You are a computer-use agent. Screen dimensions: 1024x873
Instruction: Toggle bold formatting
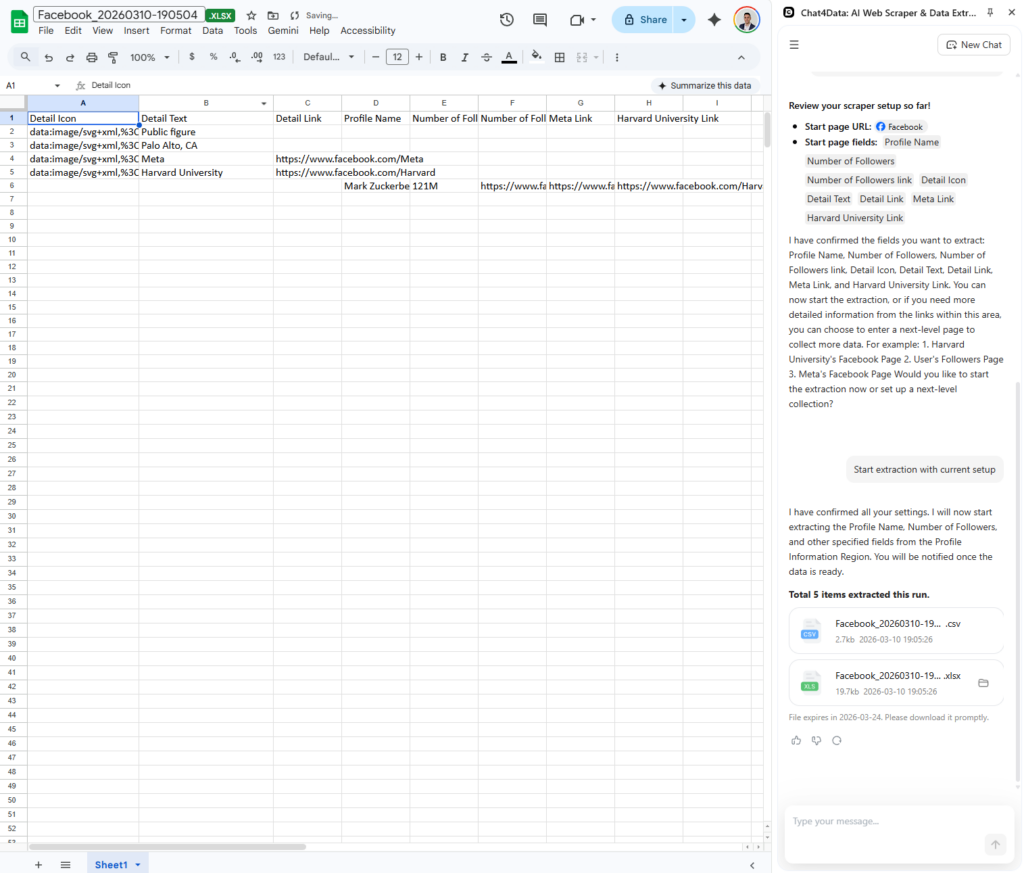[443, 57]
